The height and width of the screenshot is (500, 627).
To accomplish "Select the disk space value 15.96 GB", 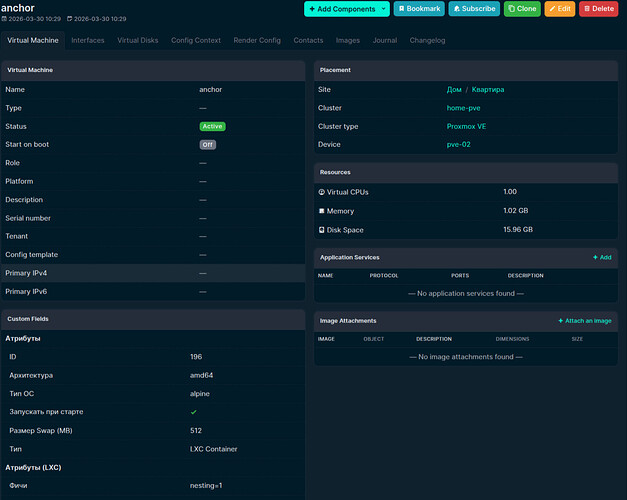I will tap(518, 230).
